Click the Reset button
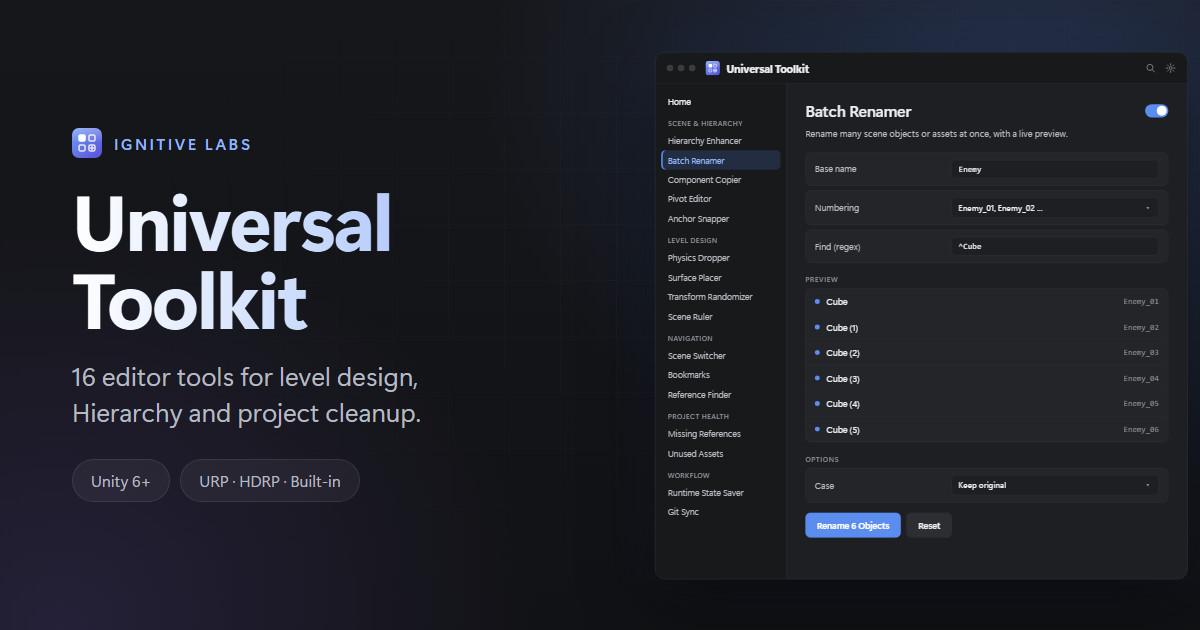The height and width of the screenshot is (630, 1200). click(x=929, y=526)
